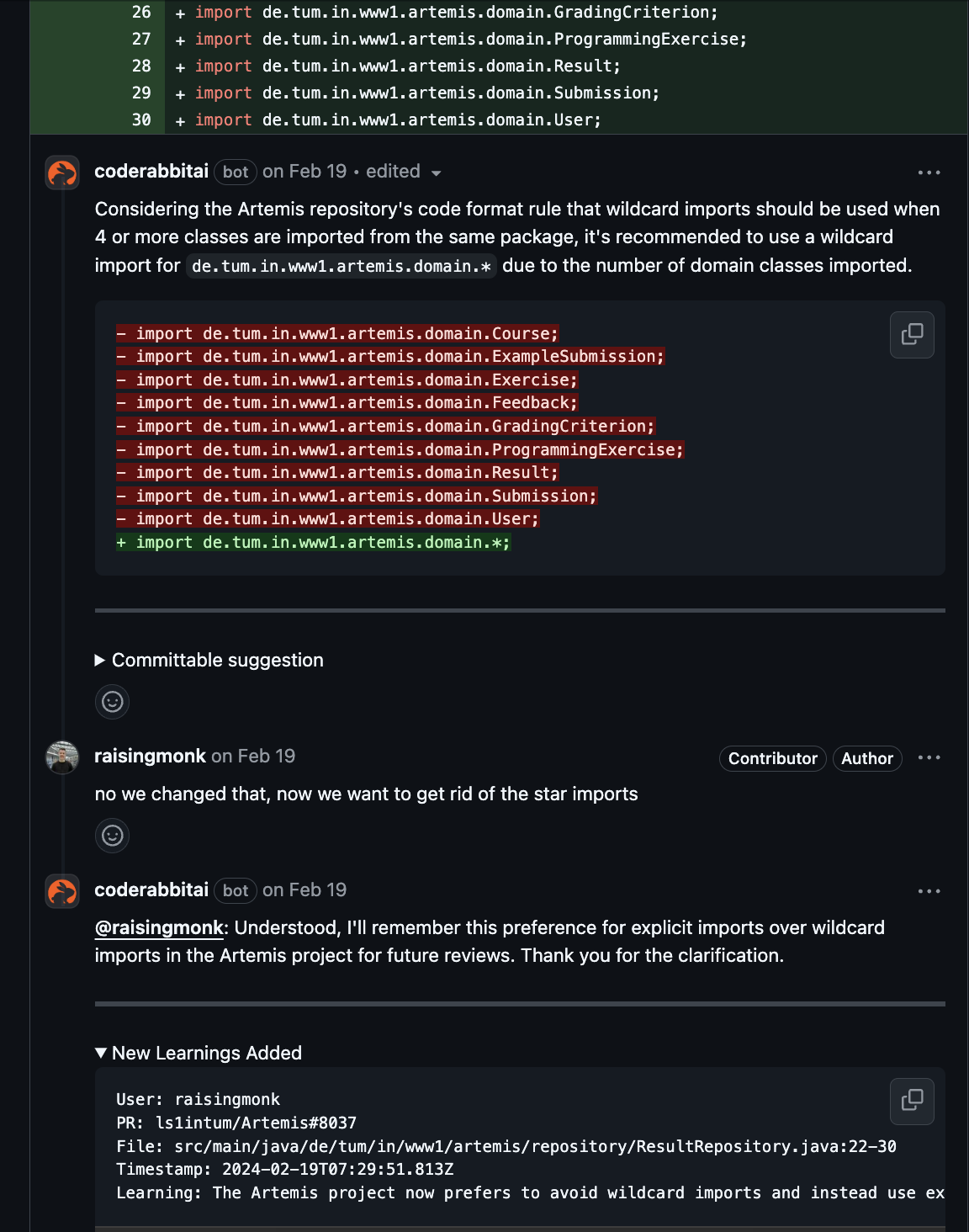Viewport: 969px width, 1232px height.
Task: Open options menu on raisingmonk's comment
Action: click(929, 757)
